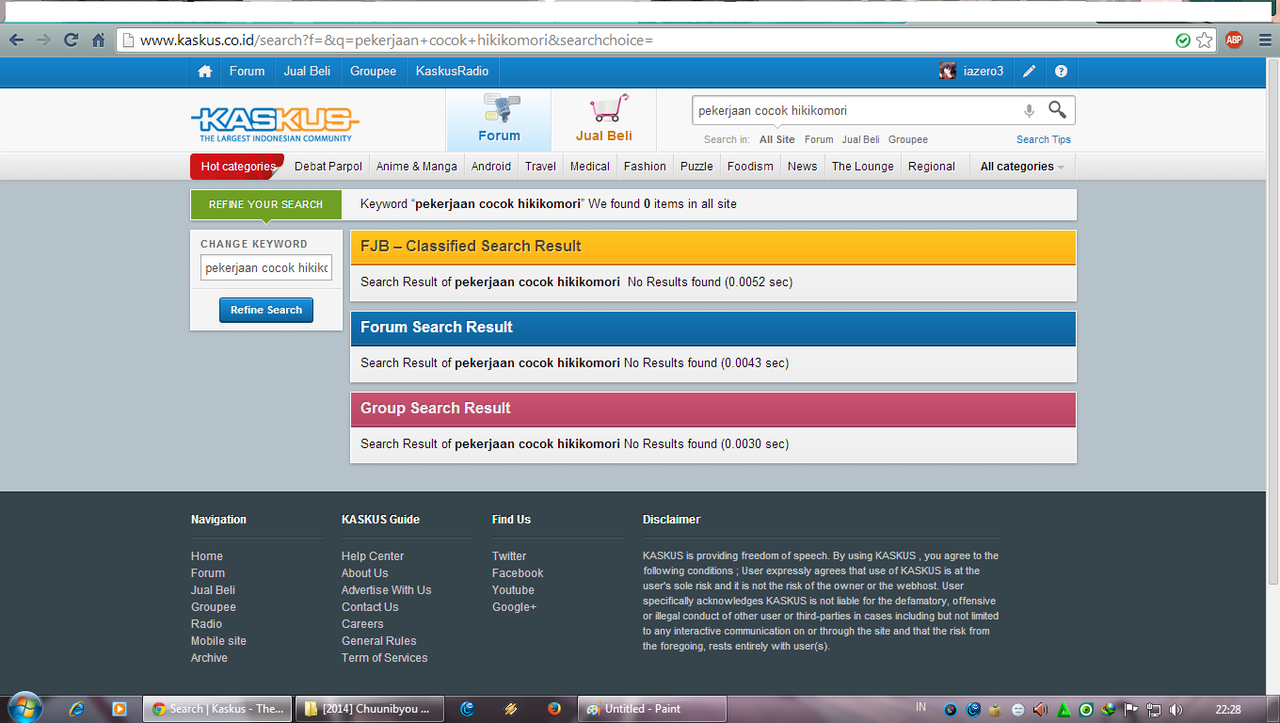Viewport: 1280px width, 723px height.
Task: Click the network tray icon
Action: click(1153, 709)
